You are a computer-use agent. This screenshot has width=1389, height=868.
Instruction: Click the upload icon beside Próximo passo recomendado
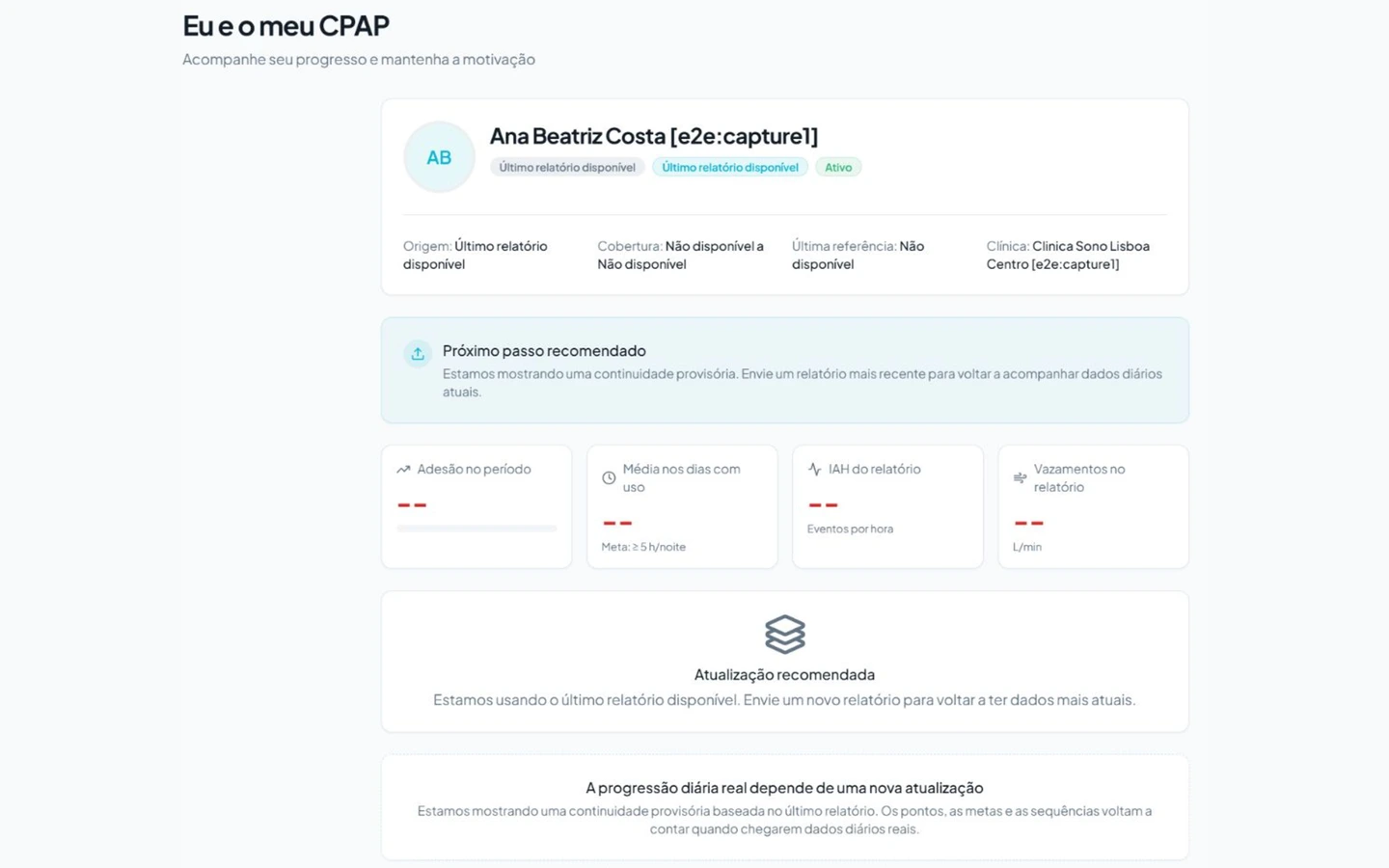418,354
